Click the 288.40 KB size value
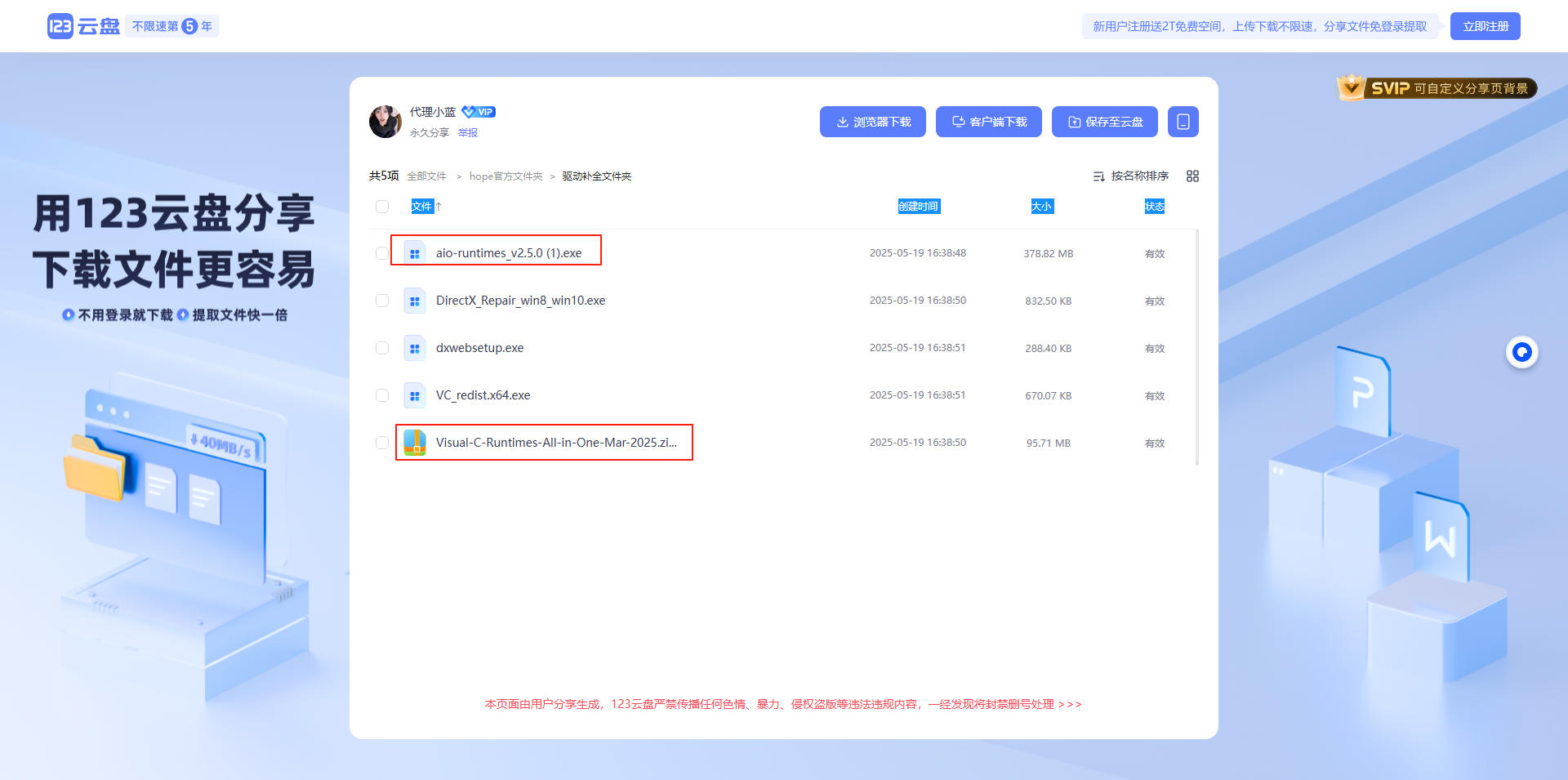 pos(1049,349)
